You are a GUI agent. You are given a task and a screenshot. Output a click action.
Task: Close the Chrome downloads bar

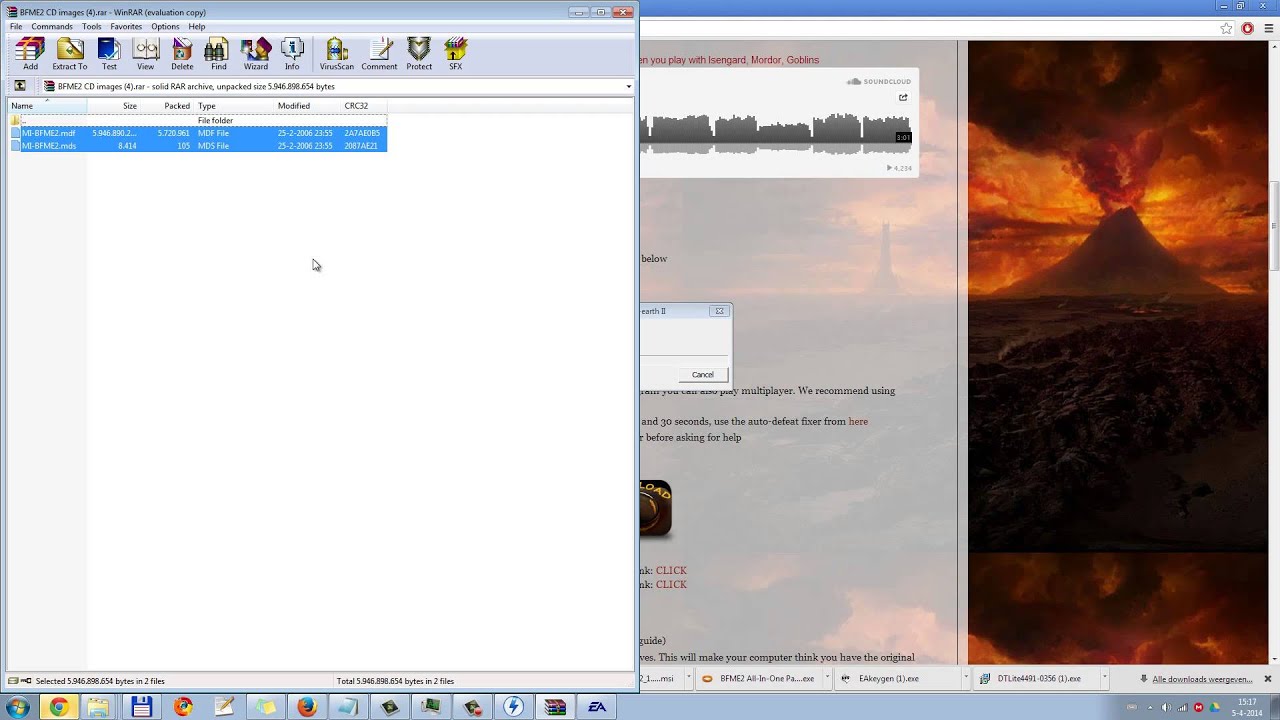1268,679
